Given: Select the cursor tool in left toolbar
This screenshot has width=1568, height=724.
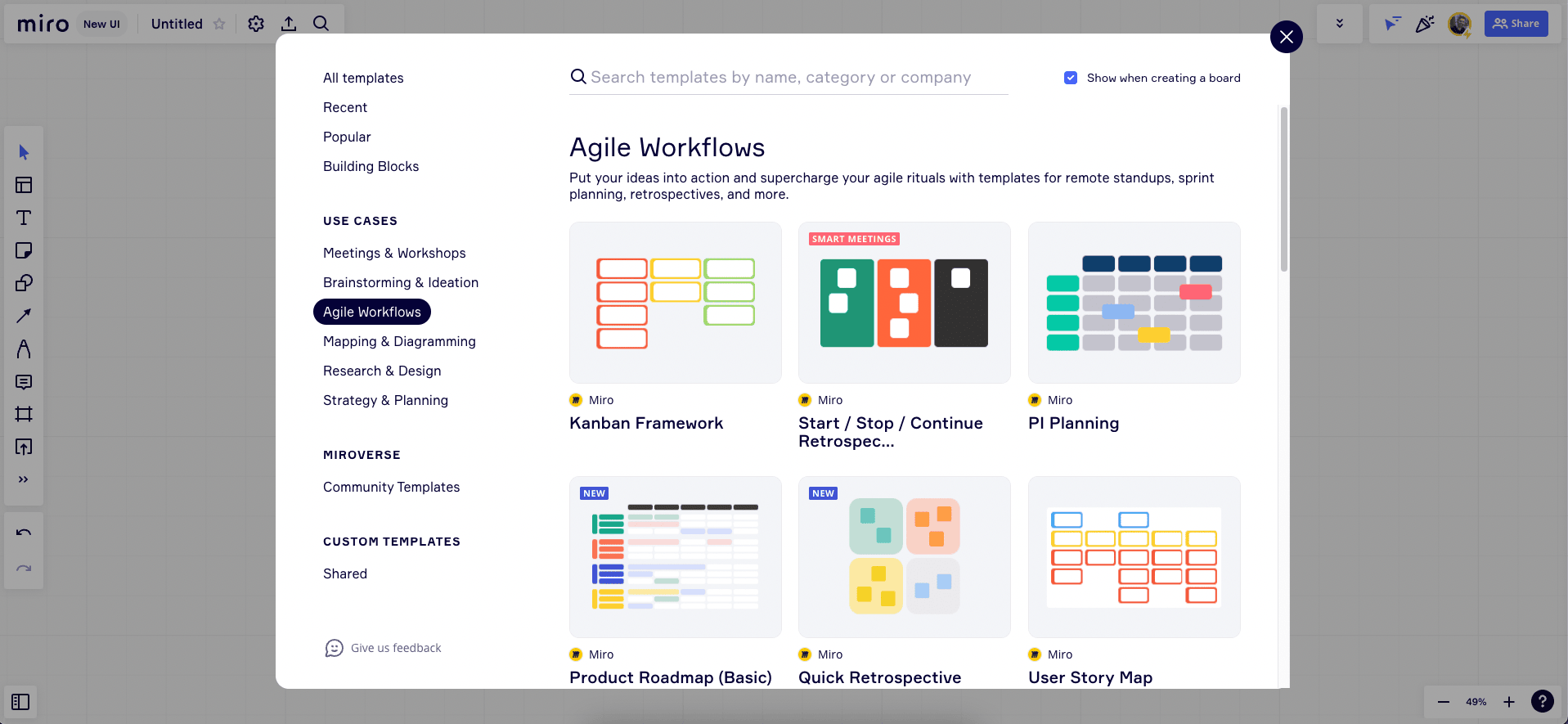Looking at the screenshot, I should click(24, 152).
